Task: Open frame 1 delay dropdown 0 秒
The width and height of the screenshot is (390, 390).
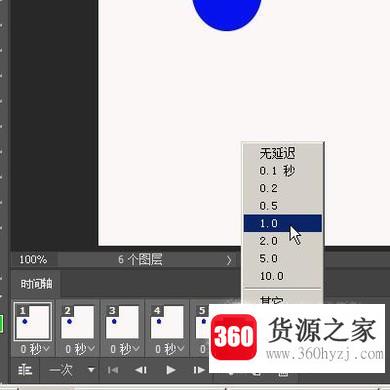Action: [x=35, y=349]
